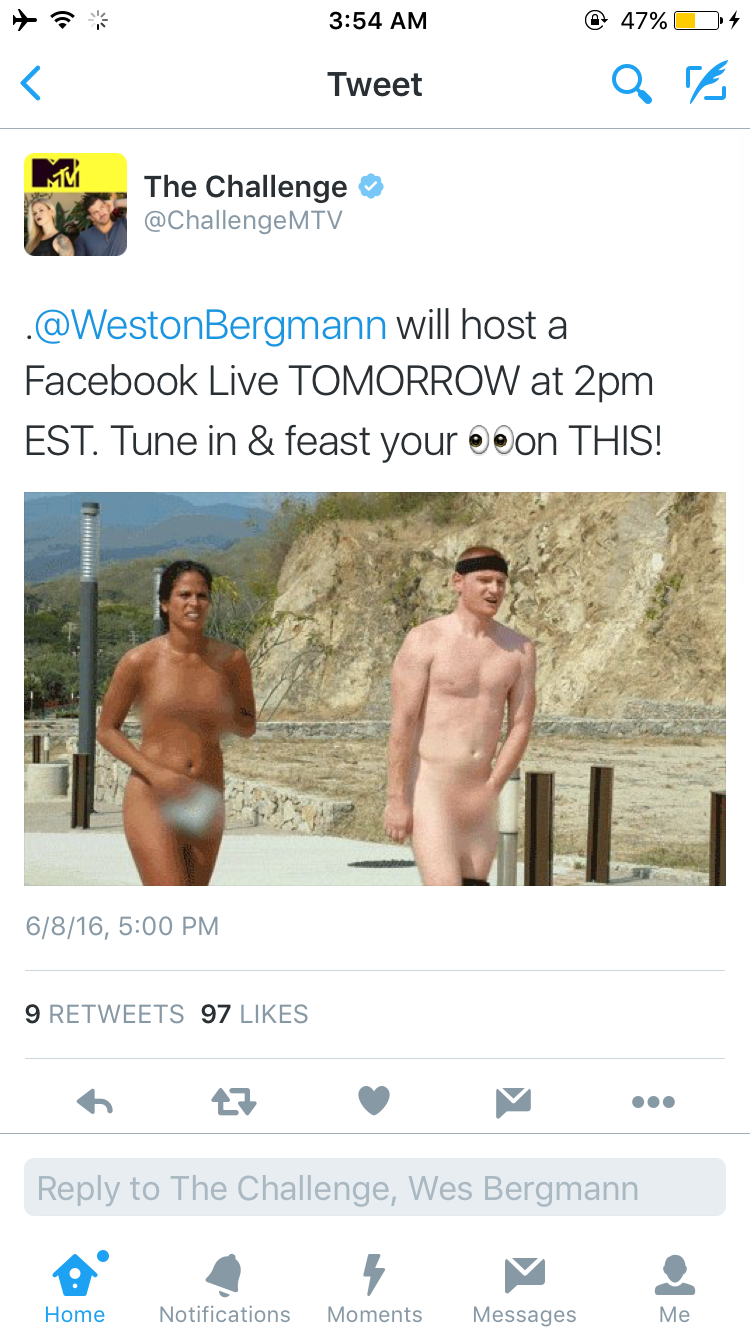Open the search magnifier icon
The image size is (750, 1334).
[631, 84]
